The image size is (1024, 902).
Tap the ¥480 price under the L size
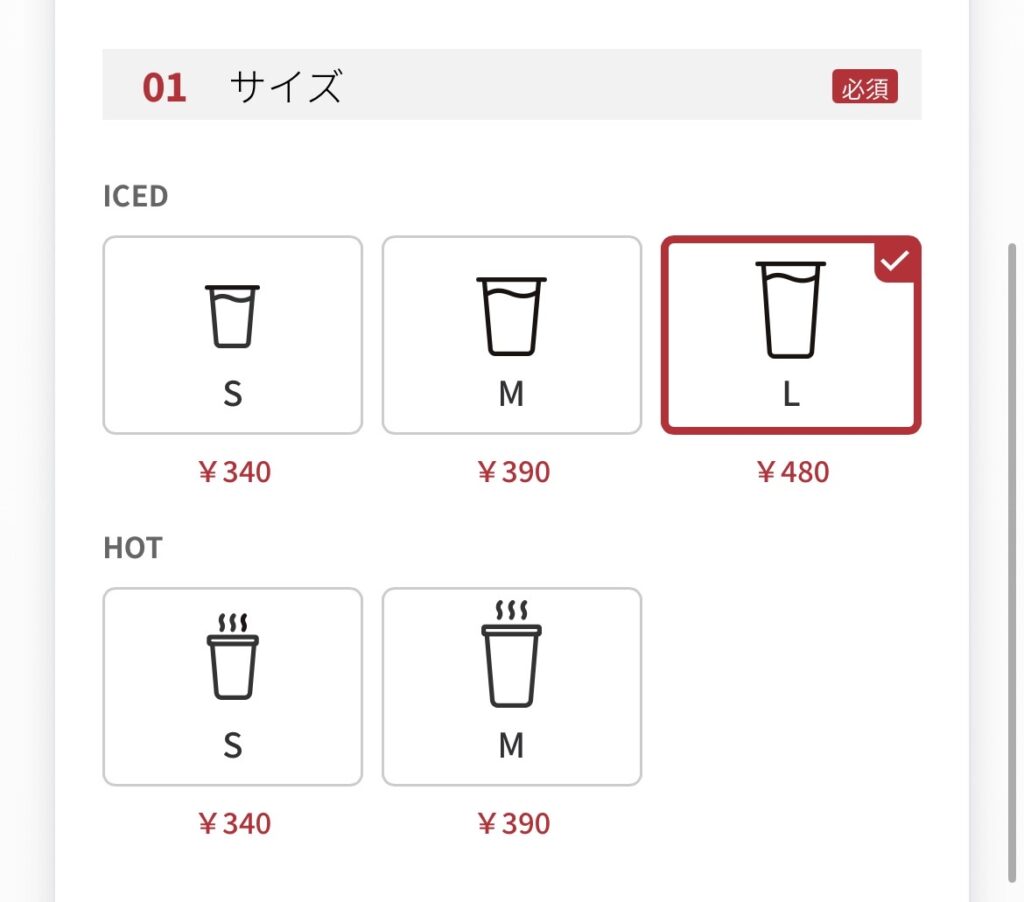(x=792, y=471)
